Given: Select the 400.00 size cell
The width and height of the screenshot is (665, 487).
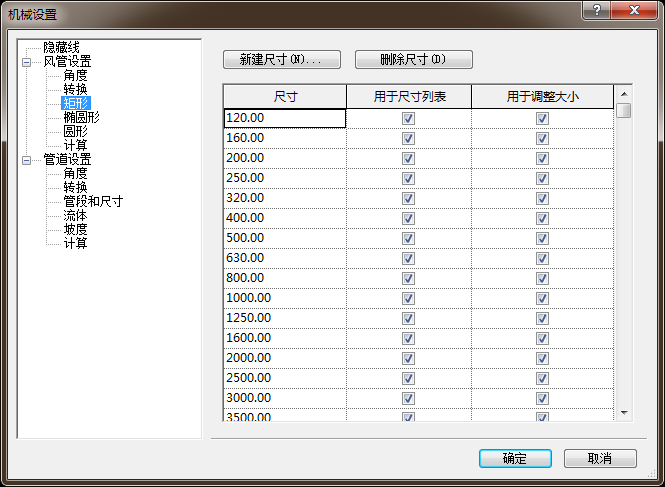Looking at the screenshot, I should pyautogui.click(x=285, y=218).
